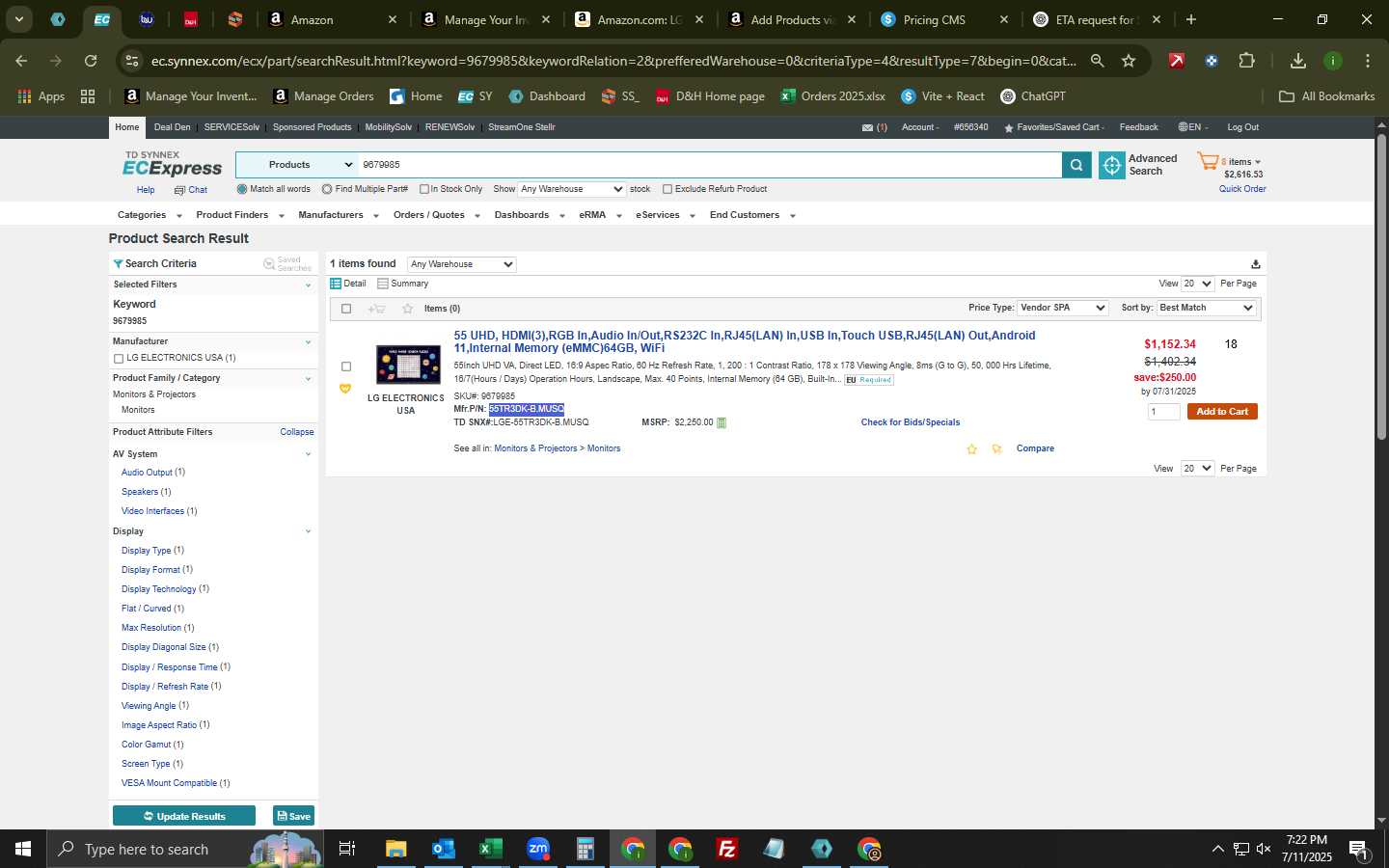Click the Saved Searches icon
The width and height of the screenshot is (1389, 868).
click(269, 264)
